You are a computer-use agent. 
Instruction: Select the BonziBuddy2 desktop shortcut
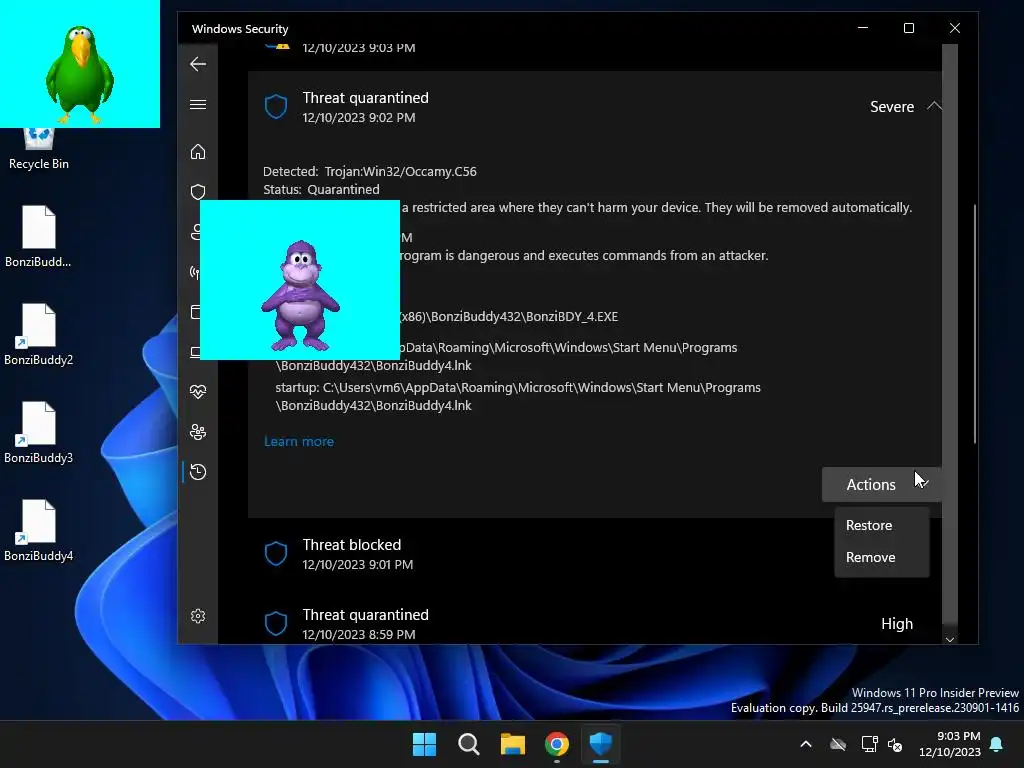point(39,334)
